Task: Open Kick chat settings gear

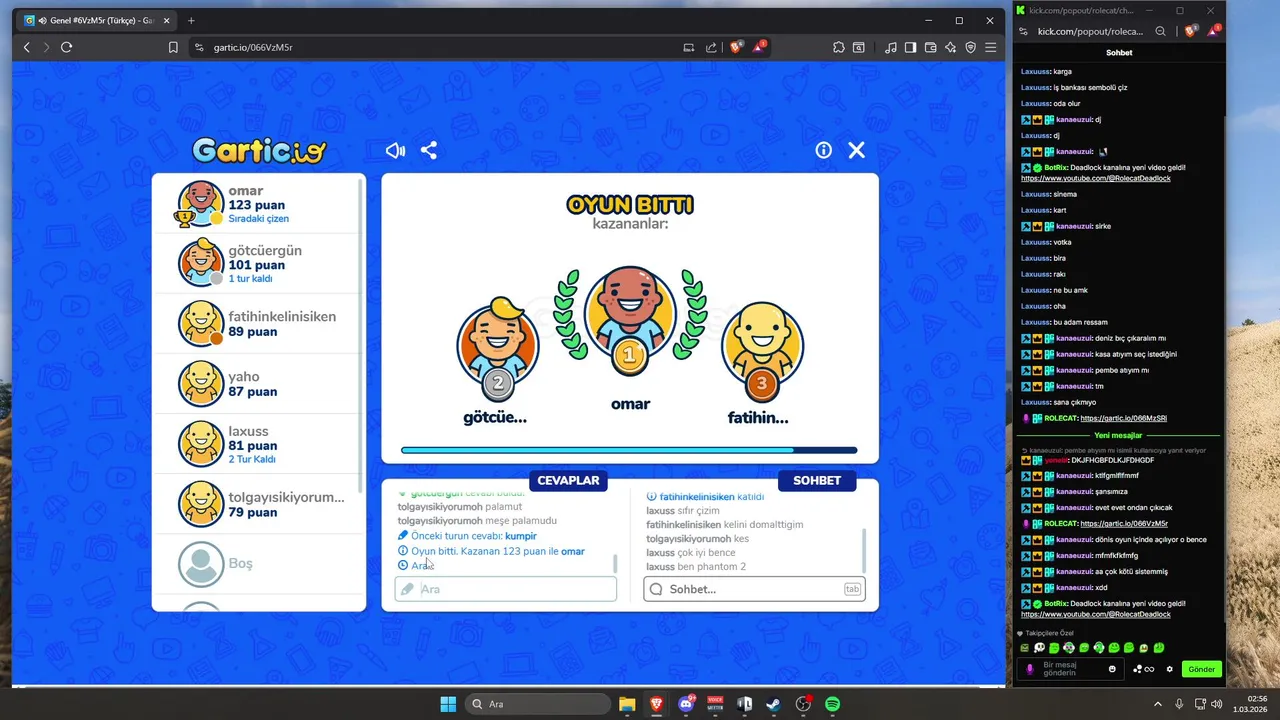Action: point(1170,669)
